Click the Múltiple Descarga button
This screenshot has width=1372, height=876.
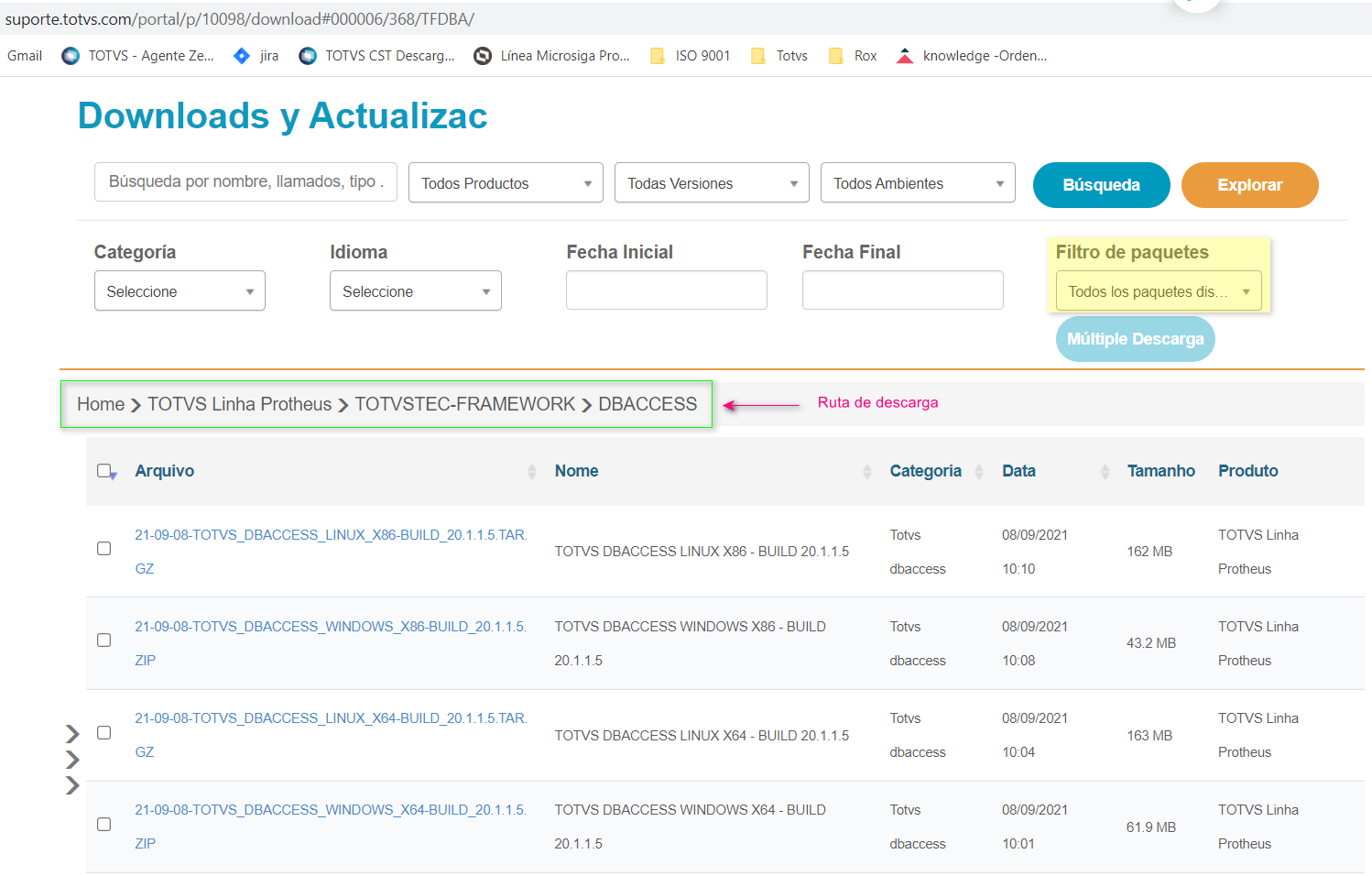pyautogui.click(x=1136, y=339)
